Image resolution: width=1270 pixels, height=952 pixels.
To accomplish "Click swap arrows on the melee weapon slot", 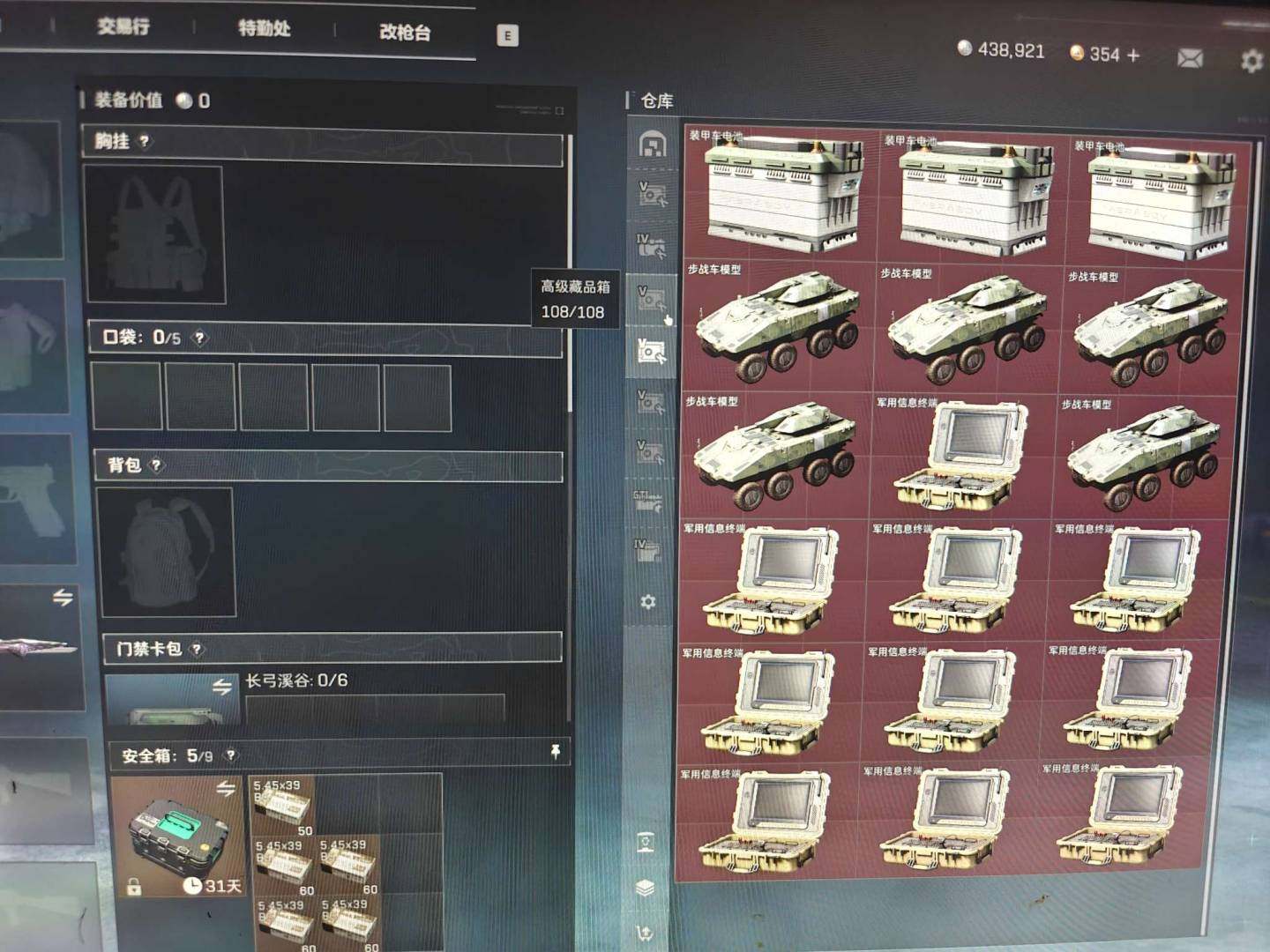I will [63, 598].
